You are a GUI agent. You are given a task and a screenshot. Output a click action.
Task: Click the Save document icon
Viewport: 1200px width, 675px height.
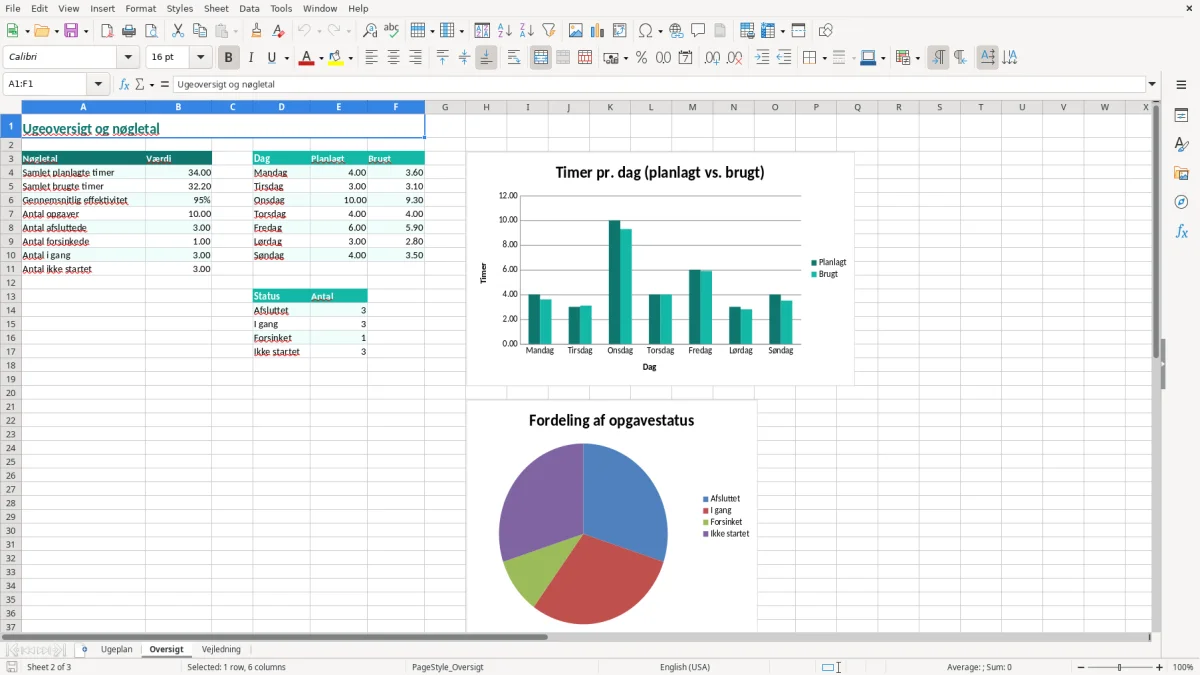[x=71, y=31]
